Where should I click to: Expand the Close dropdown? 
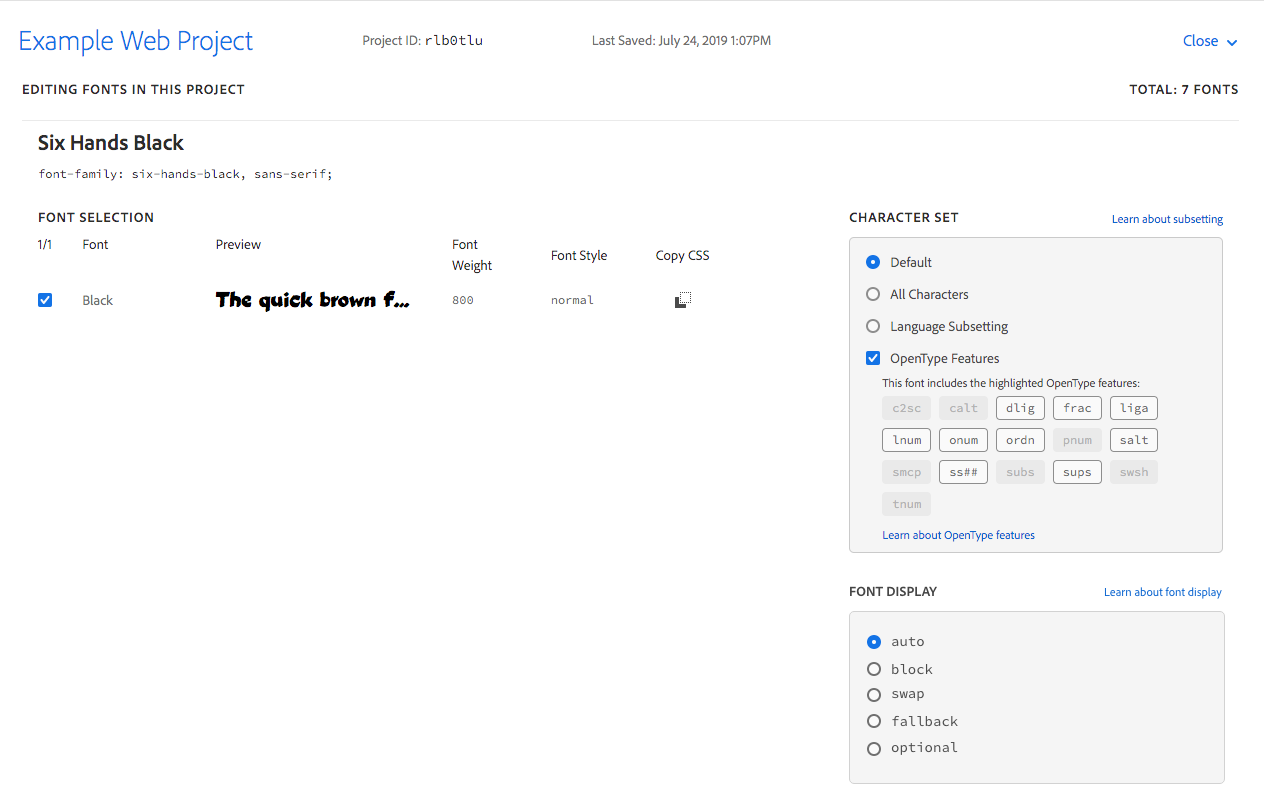click(x=1209, y=41)
